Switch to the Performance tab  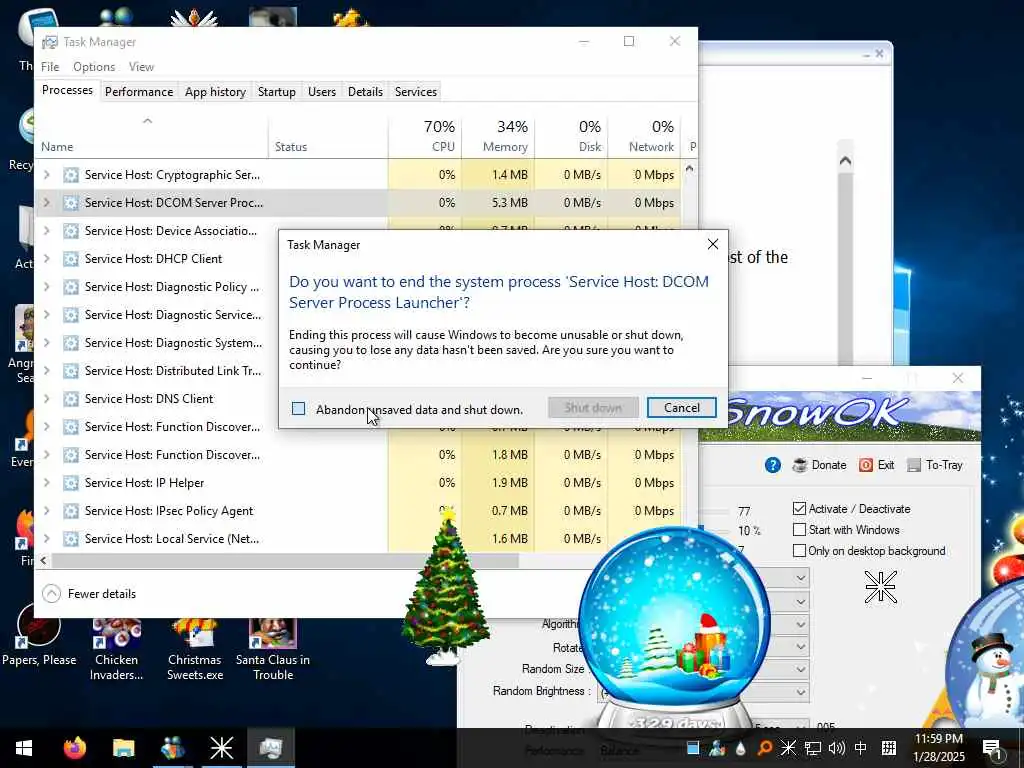139,91
